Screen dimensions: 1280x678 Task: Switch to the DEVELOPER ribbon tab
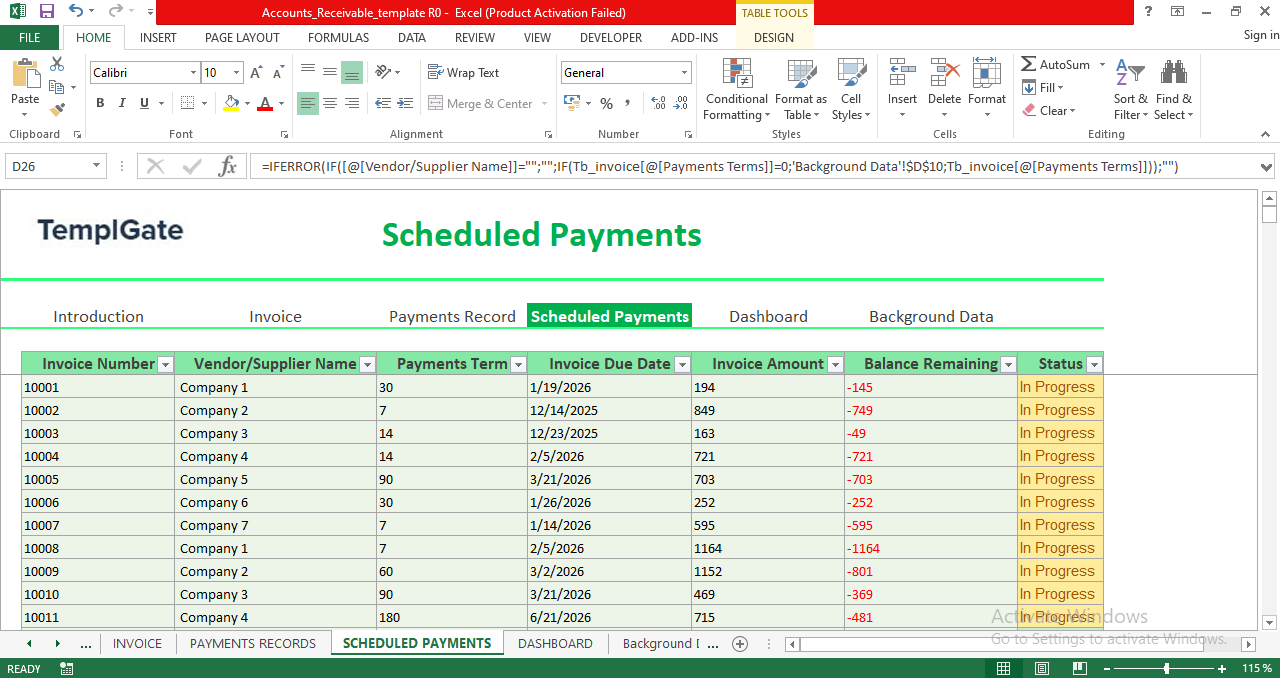click(x=611, y=38)
